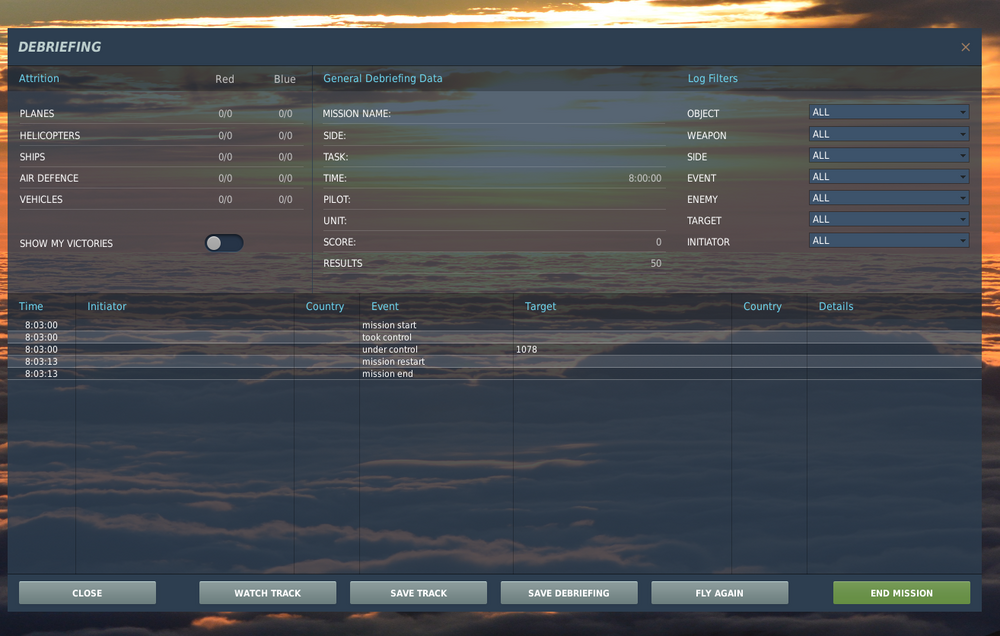
Task: Click the RESULTS value '50'
Action: pyautogui.click(x=656, y=263)
